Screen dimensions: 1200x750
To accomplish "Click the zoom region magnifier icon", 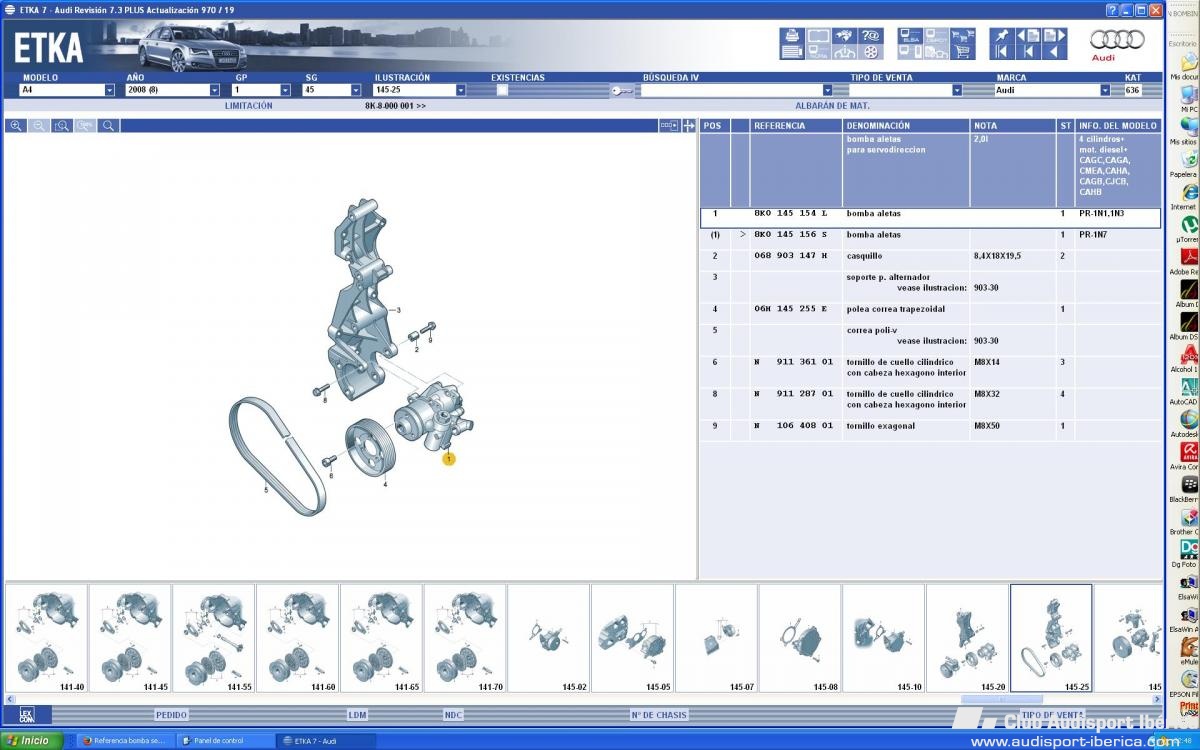I will [62, 126].
